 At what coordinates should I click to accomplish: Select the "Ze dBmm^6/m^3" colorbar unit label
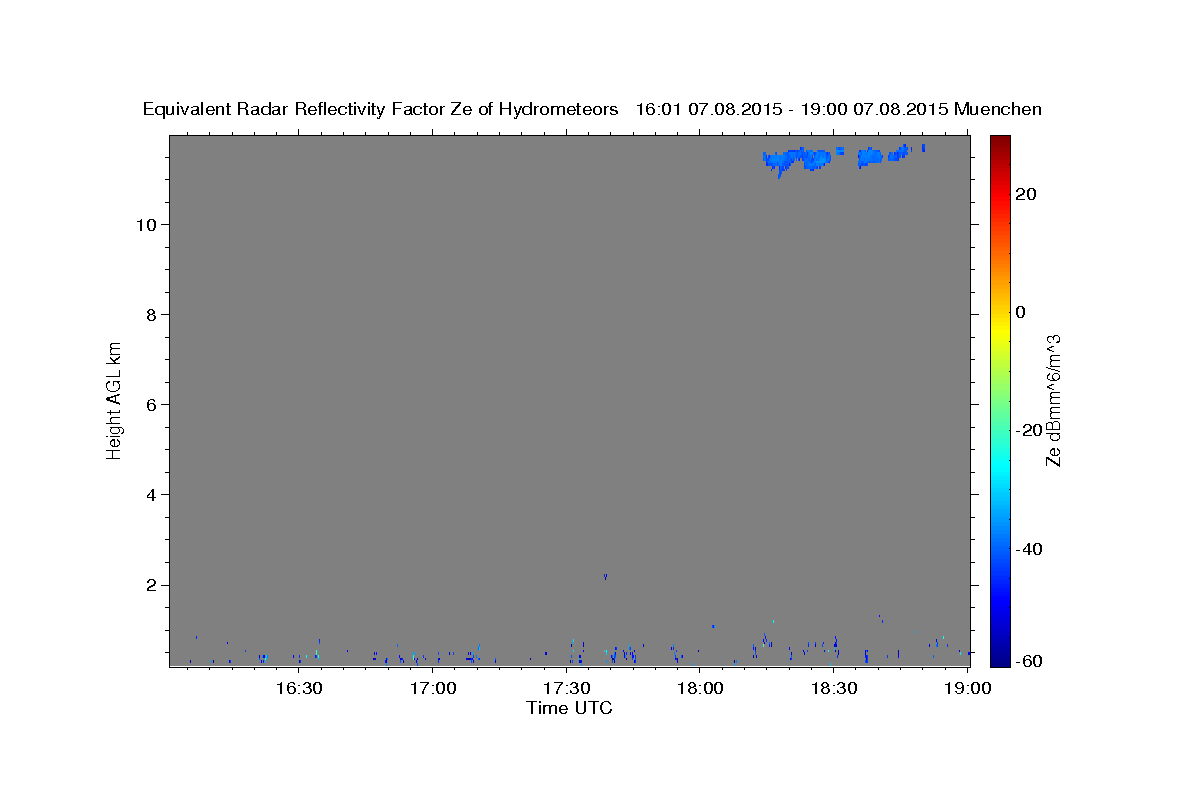pos(1053,400)
